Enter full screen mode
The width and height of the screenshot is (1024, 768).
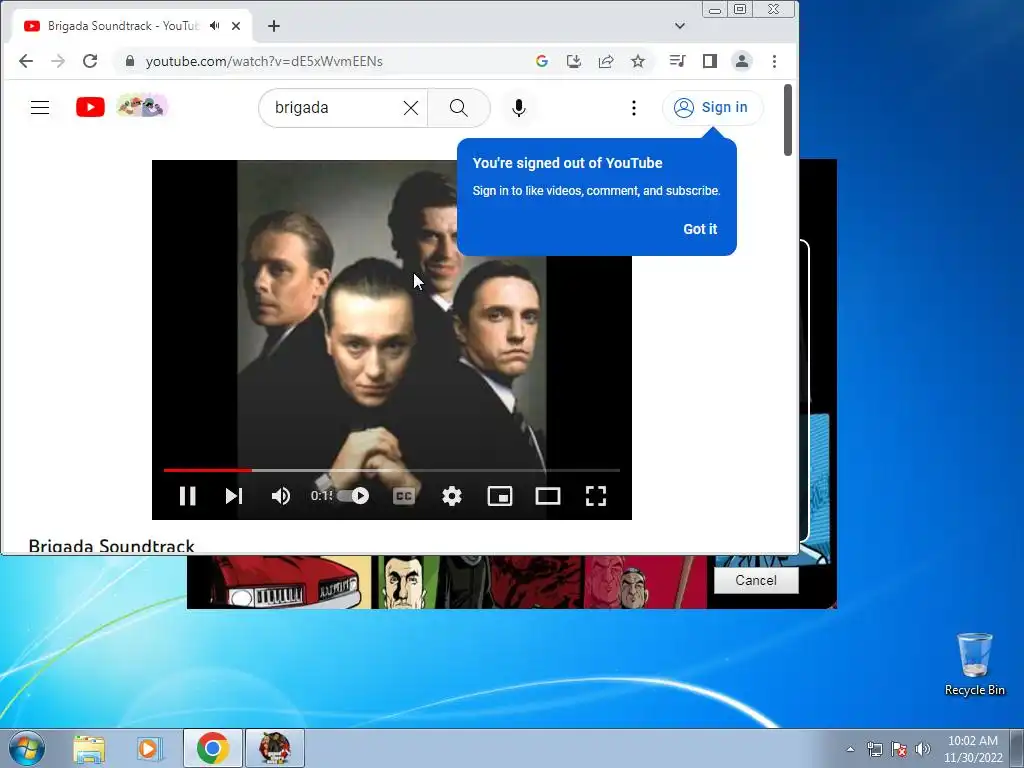pyautogui.click(x=596, y=496)
